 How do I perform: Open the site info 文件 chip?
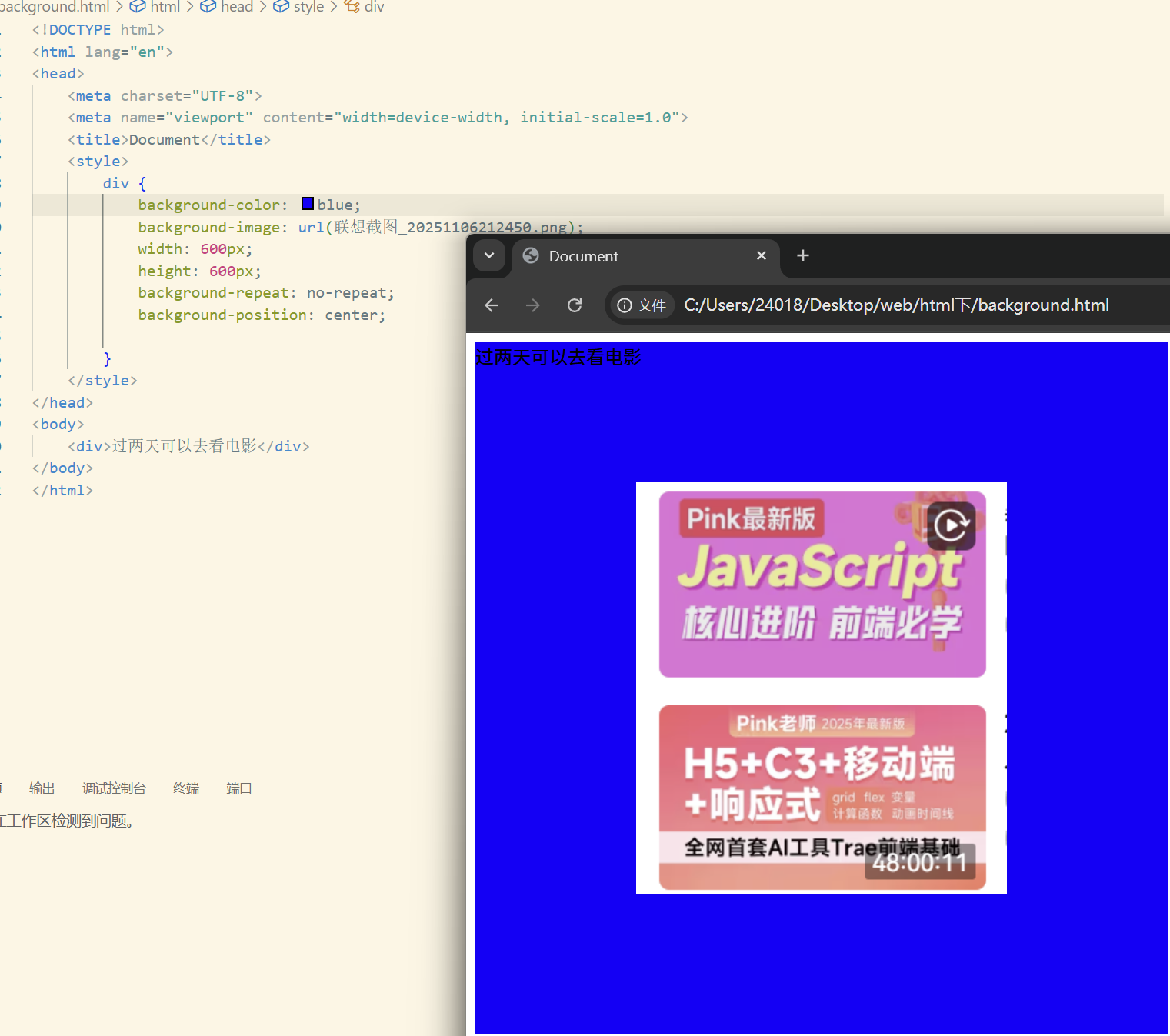[x=642, y=305]
